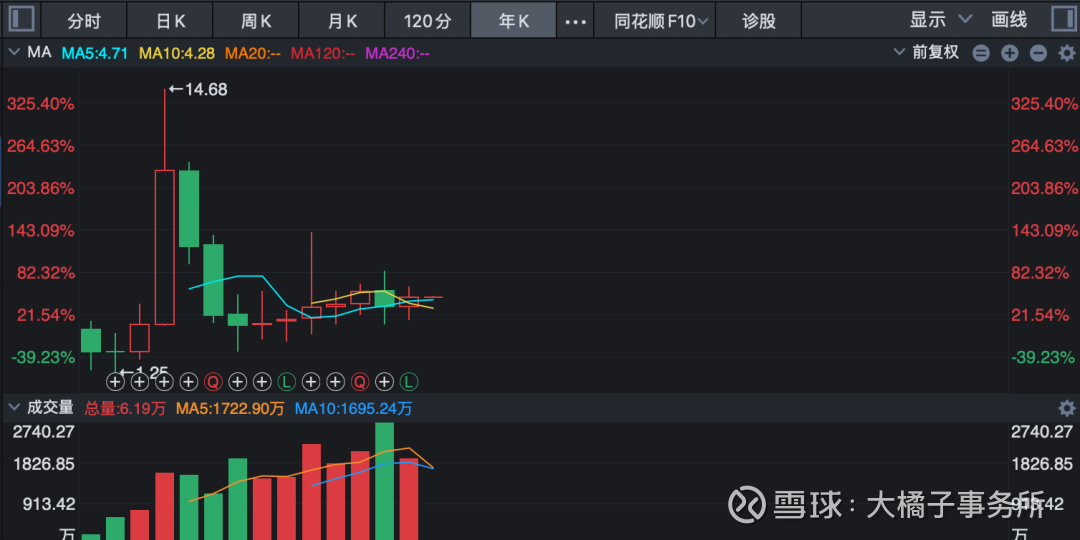Expand the 显示 dropdown
This screenshot has height=540, width=1080.
940,19
